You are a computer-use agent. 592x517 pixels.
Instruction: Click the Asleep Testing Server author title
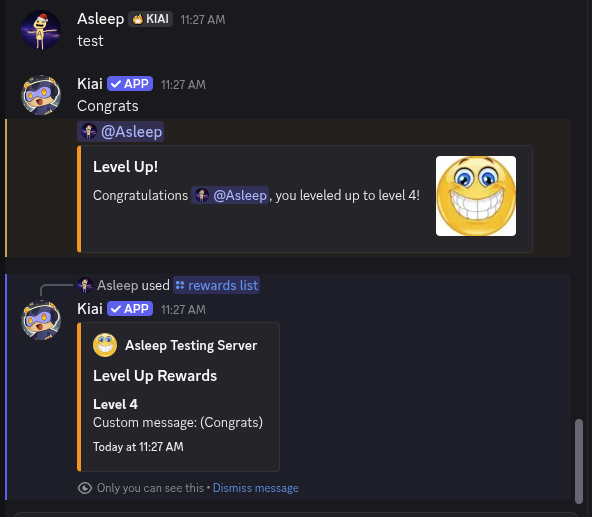[191, 345]
